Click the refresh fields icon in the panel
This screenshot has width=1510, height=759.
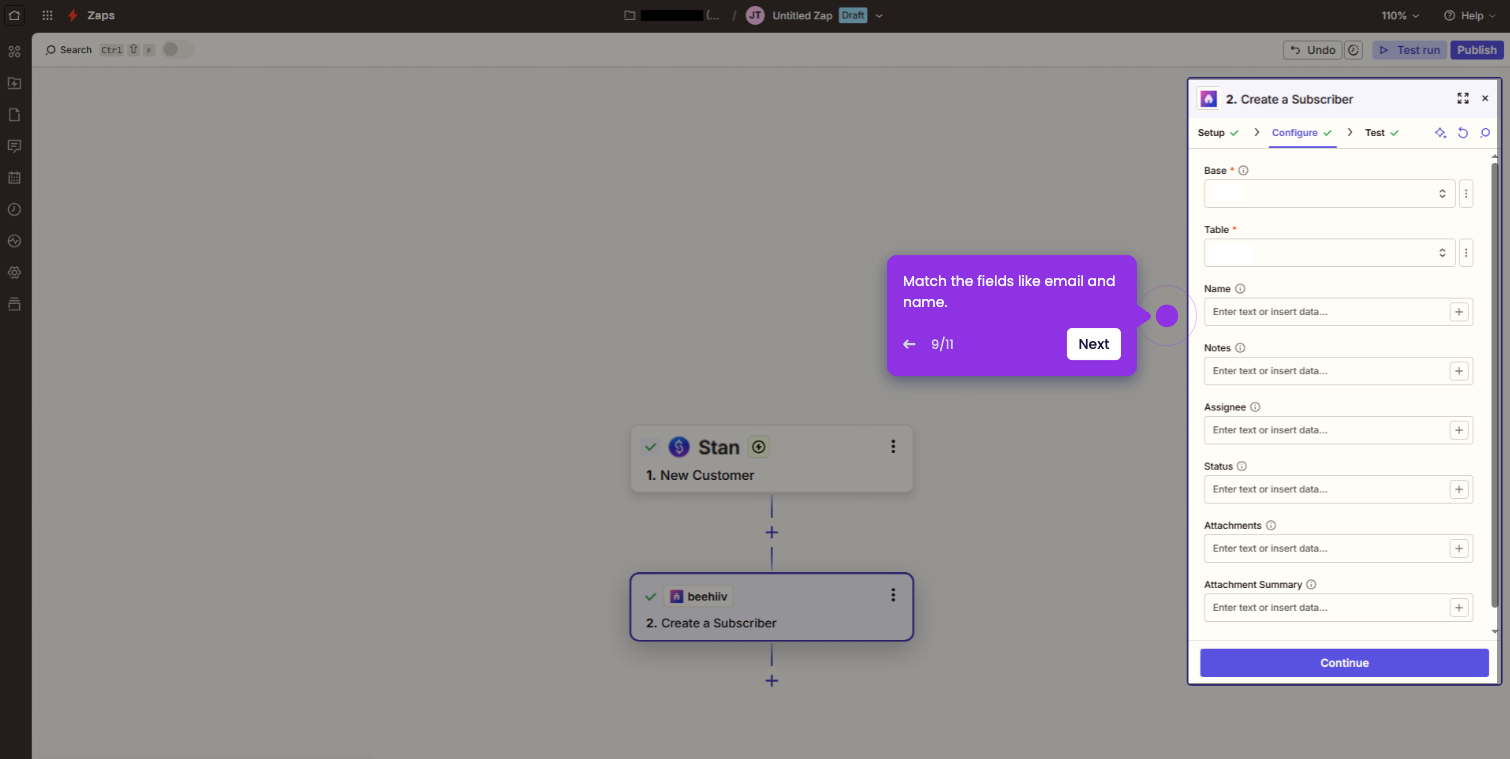pos(1463,132)
